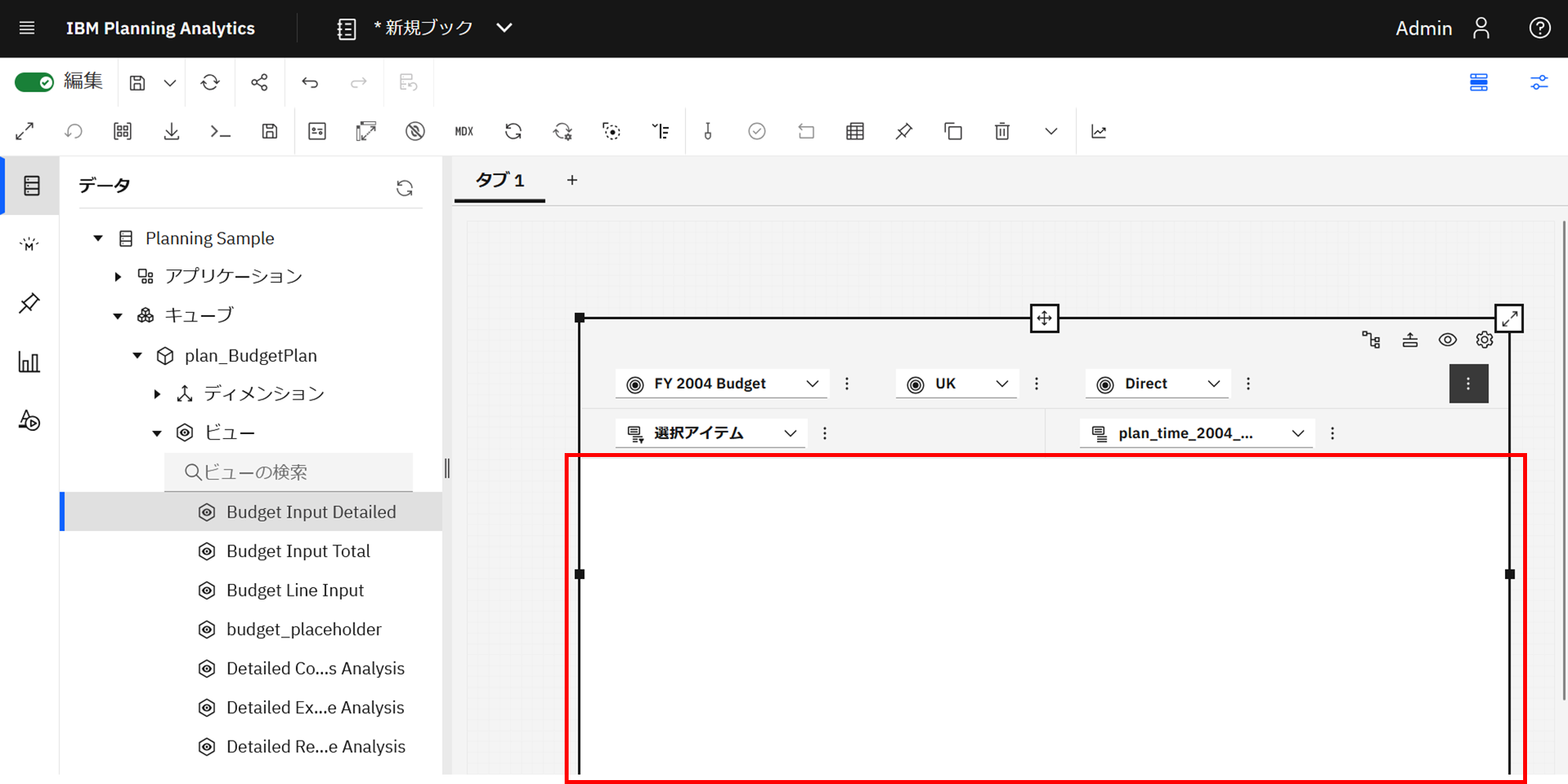Refresh the データ panel
The image size is (1568, 784).
(x=405, y=188)
